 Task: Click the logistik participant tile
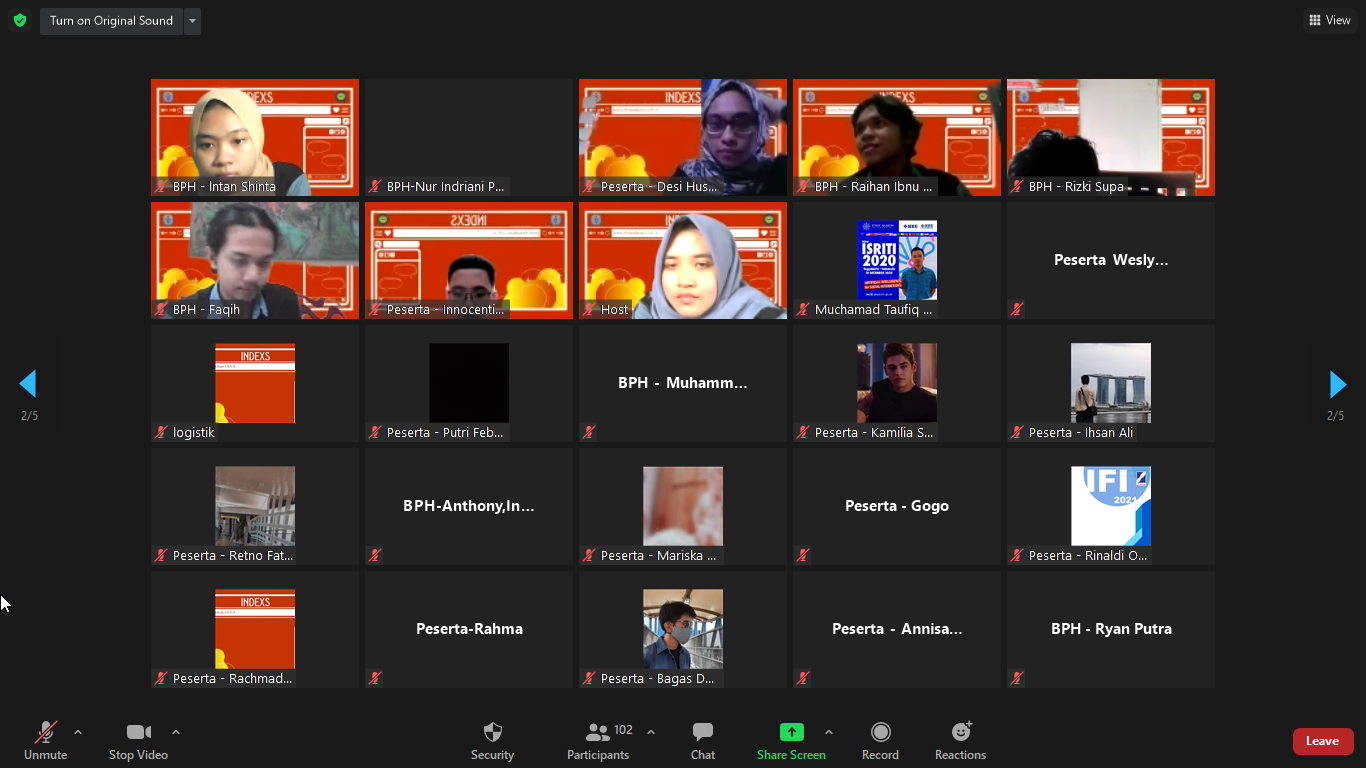coord(255,383)
